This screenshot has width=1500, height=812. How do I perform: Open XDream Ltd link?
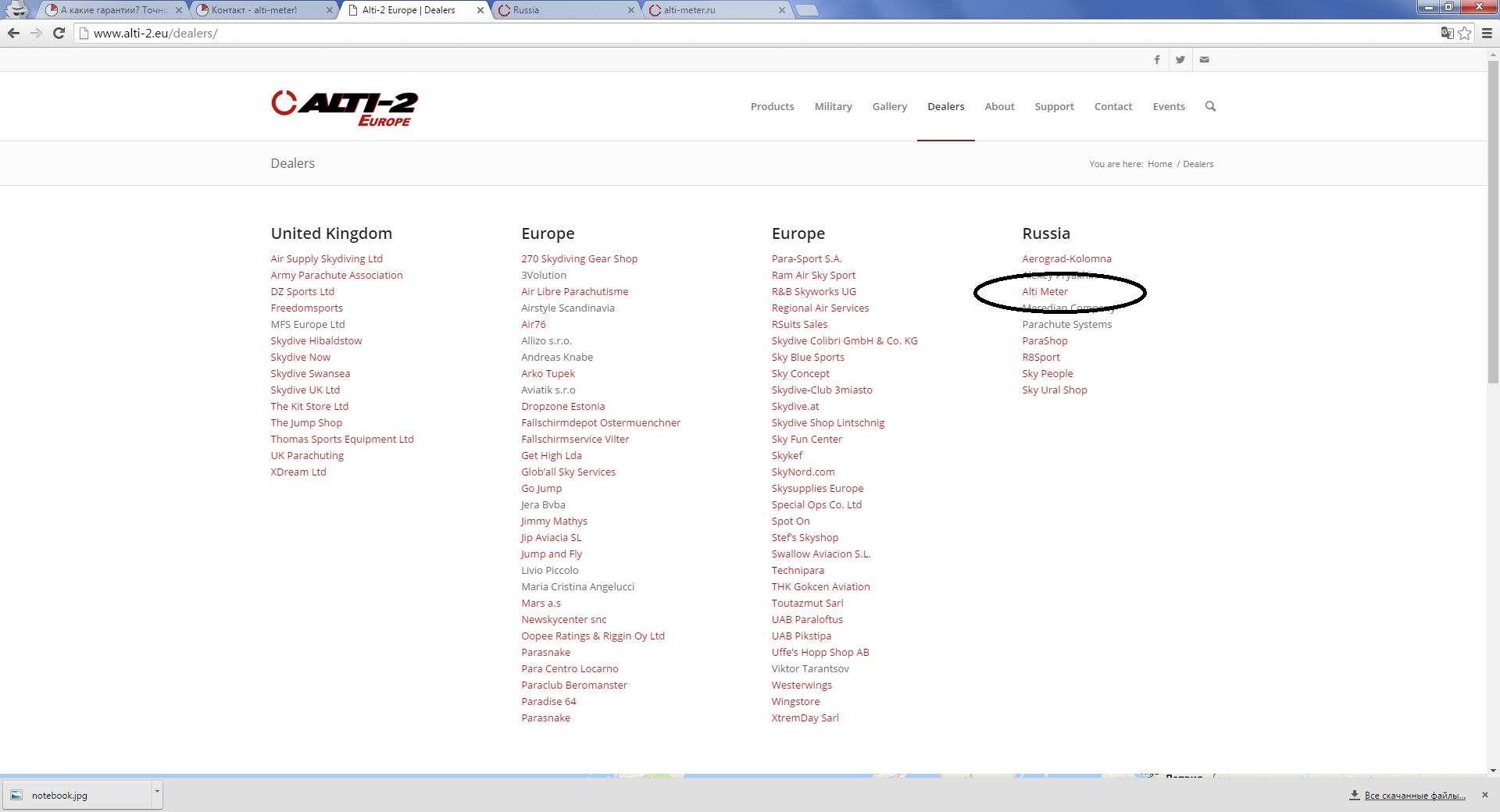[298, 472]
